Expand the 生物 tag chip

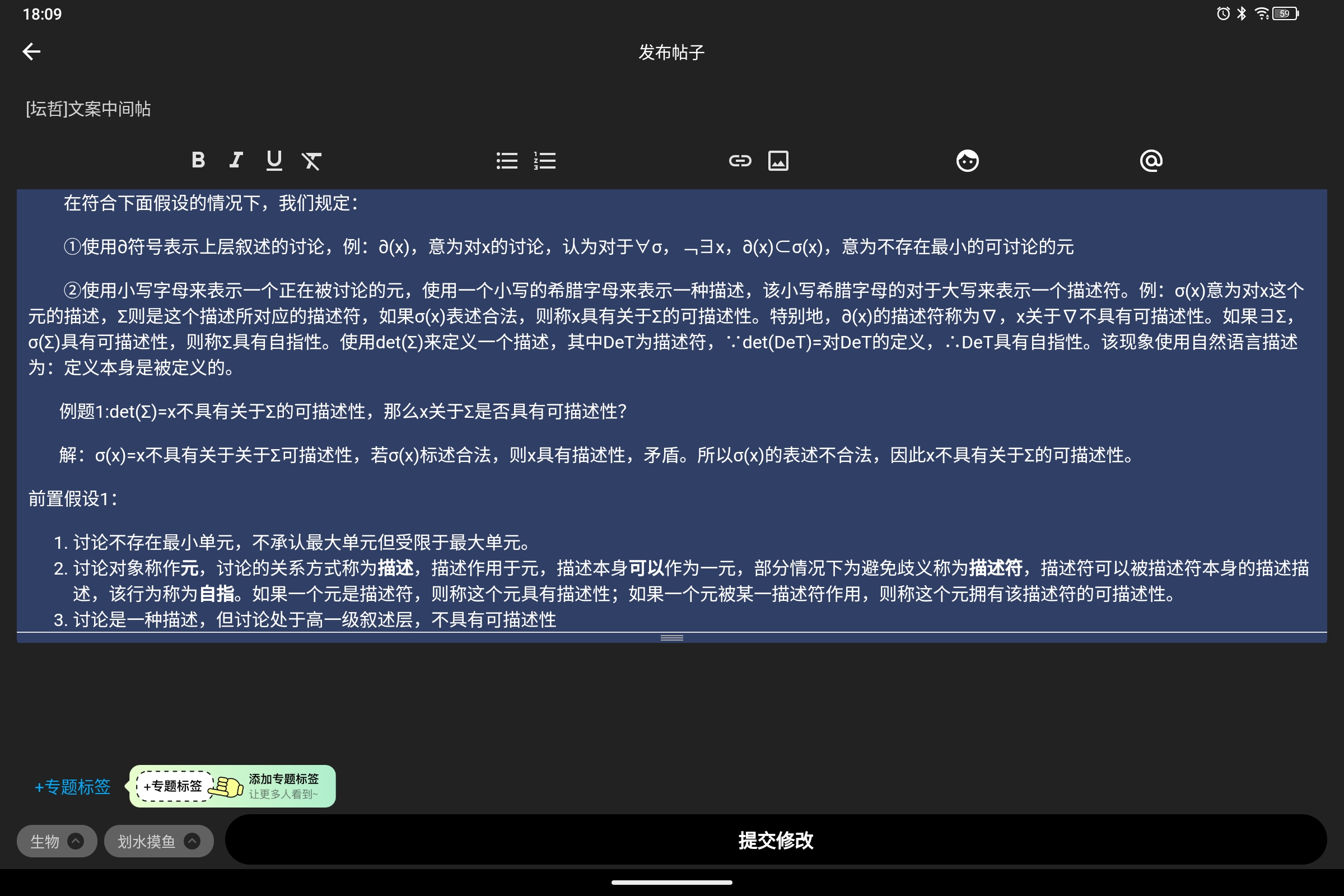tap(57, 841)
